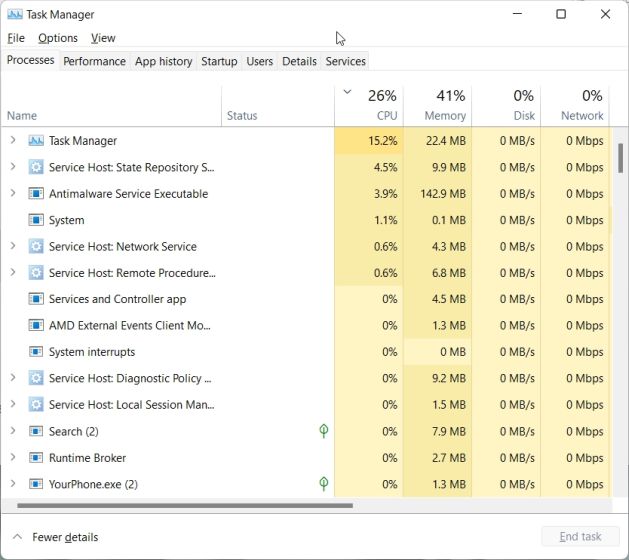Expand Service Host: Diagnostic Policy entry

click(x=13, y=378)
